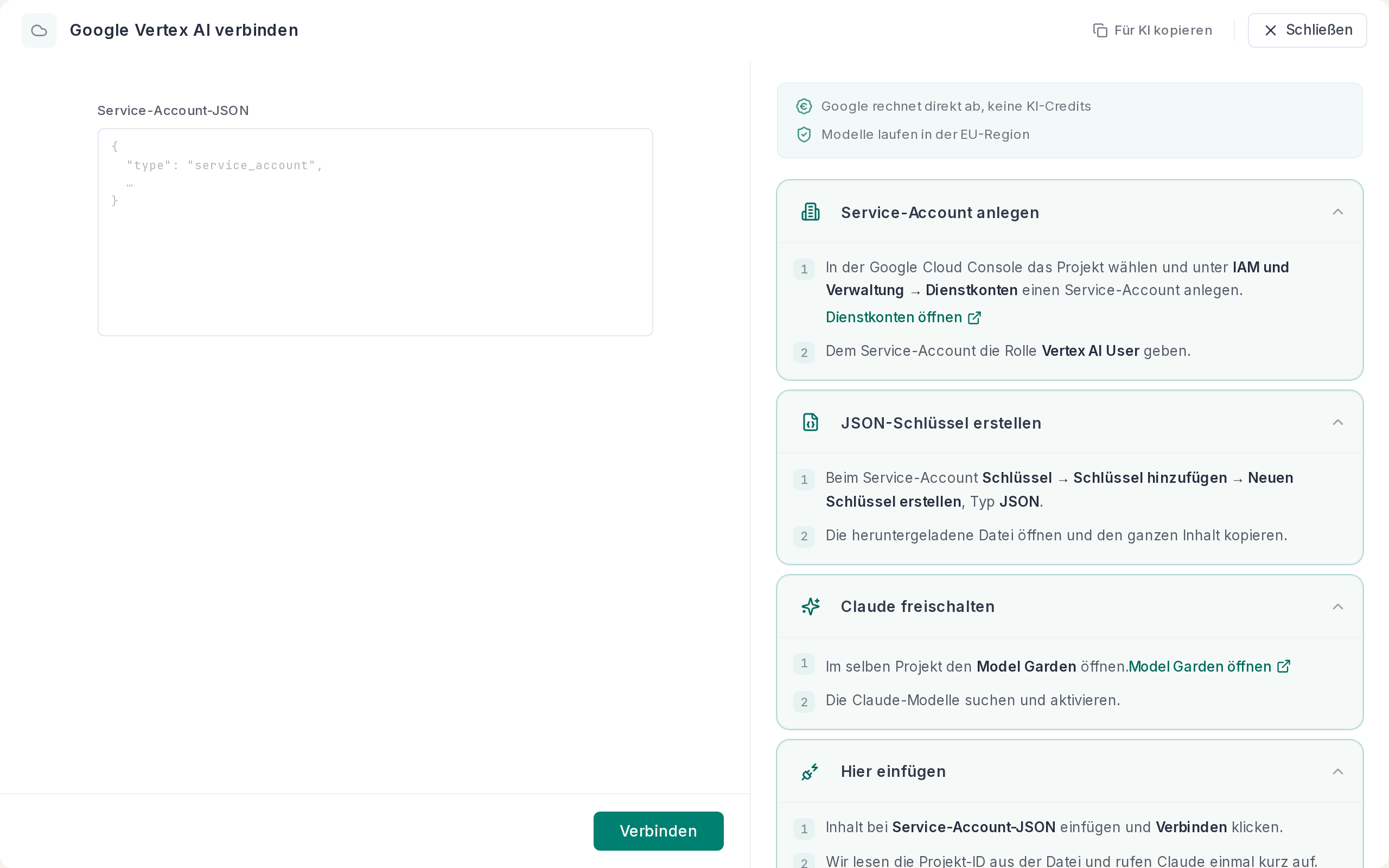Collapse the JSON-Schlüssel erstellen section
Viewport: 1389px width, 868px height.
click(x=1338, y=423)
